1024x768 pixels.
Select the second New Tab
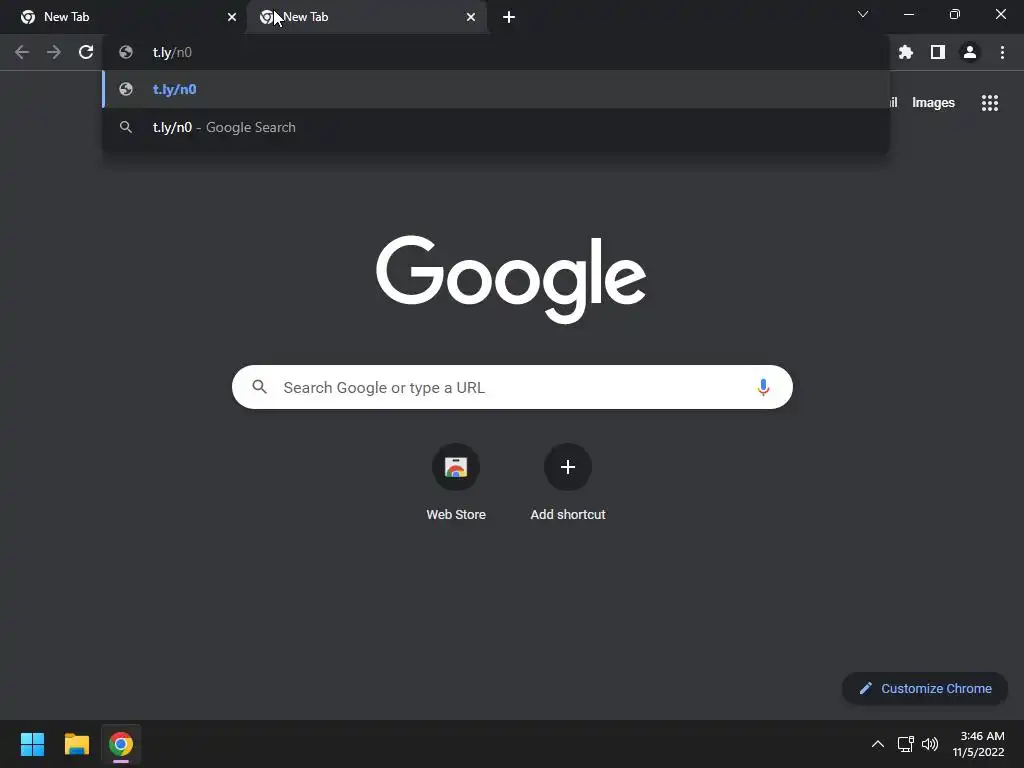366,17
